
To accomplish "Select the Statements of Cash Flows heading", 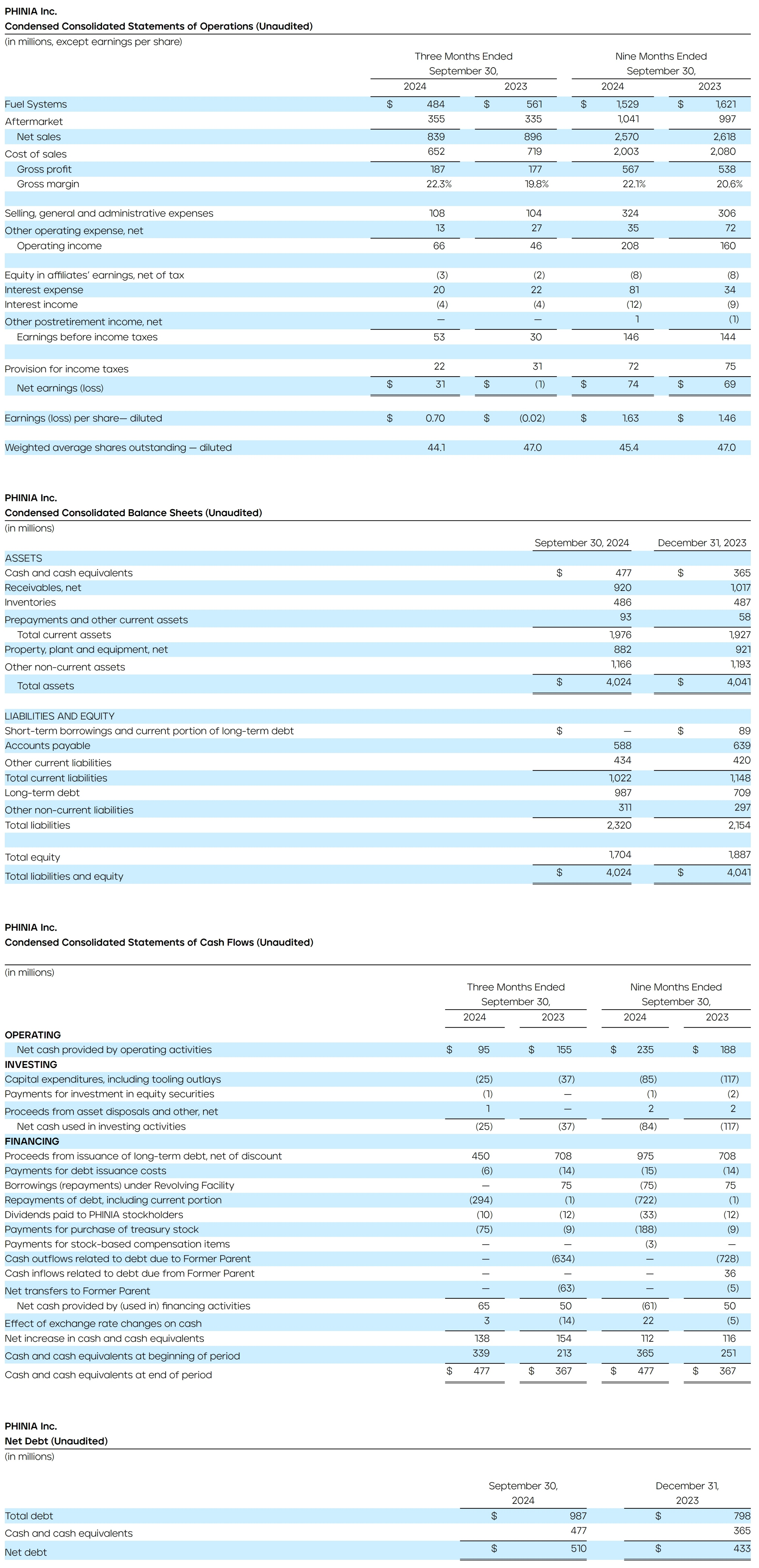I will tap(159, 942).
